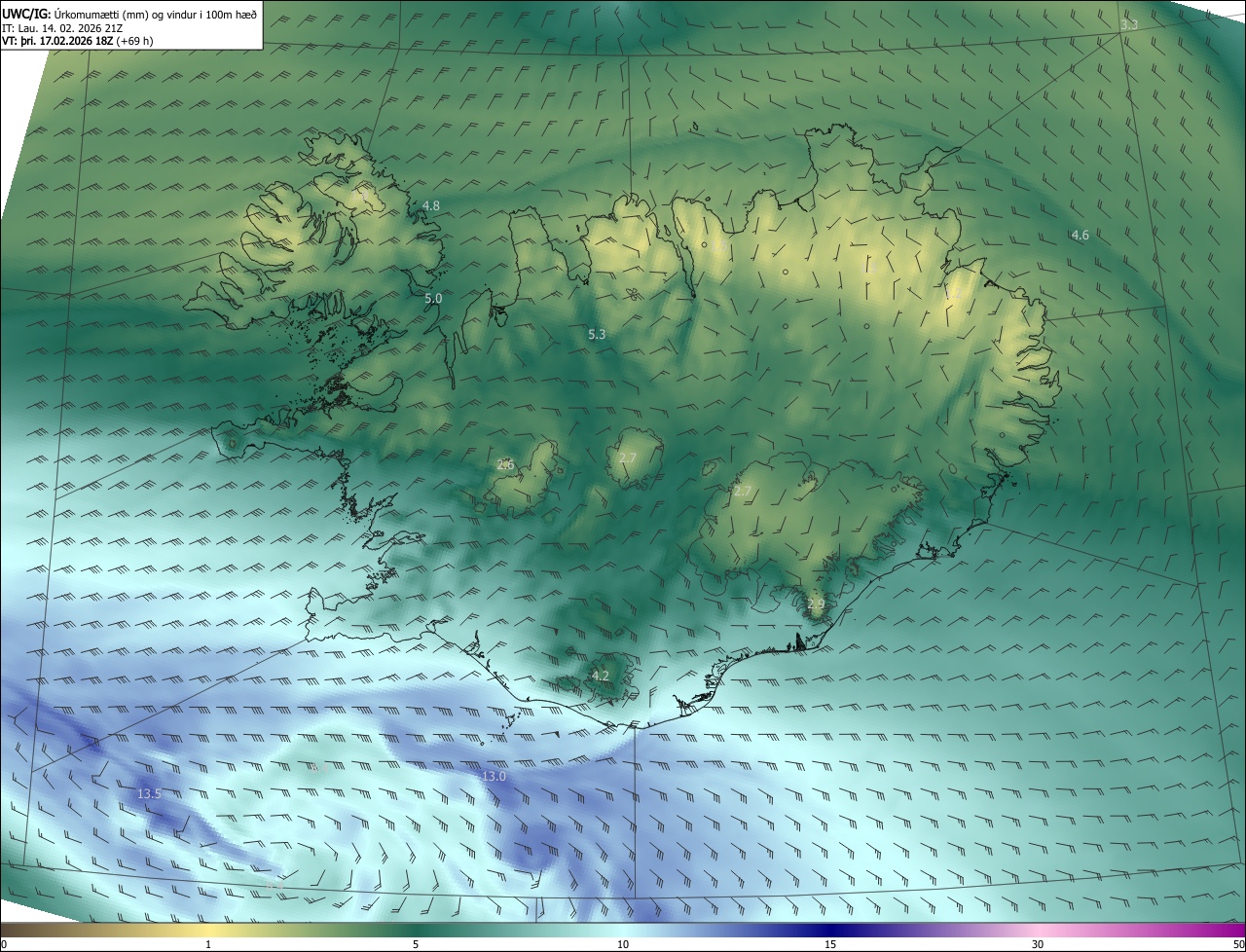Click the valid time 'Þri. 17.02.2026 18Z (+69 h)'
Viewport: 1246px width, 952px height.
89,40
